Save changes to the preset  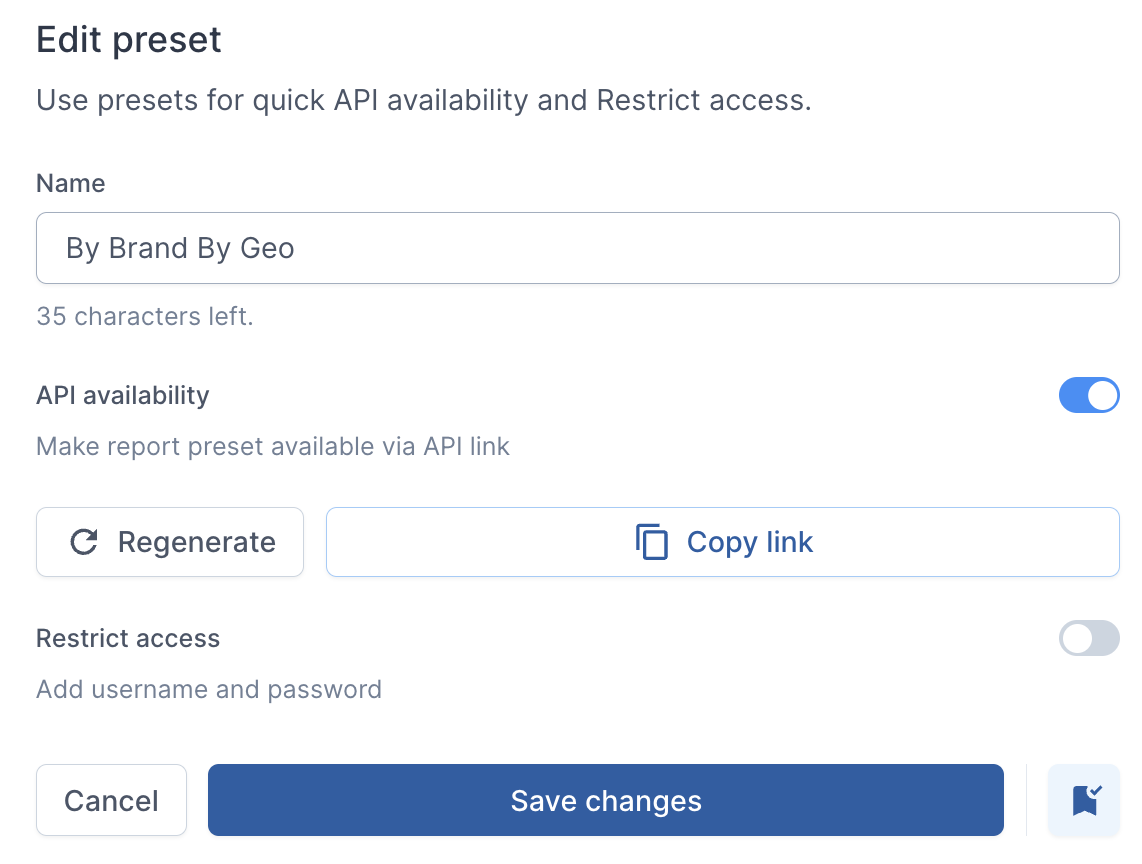click(x=606, y=800)
